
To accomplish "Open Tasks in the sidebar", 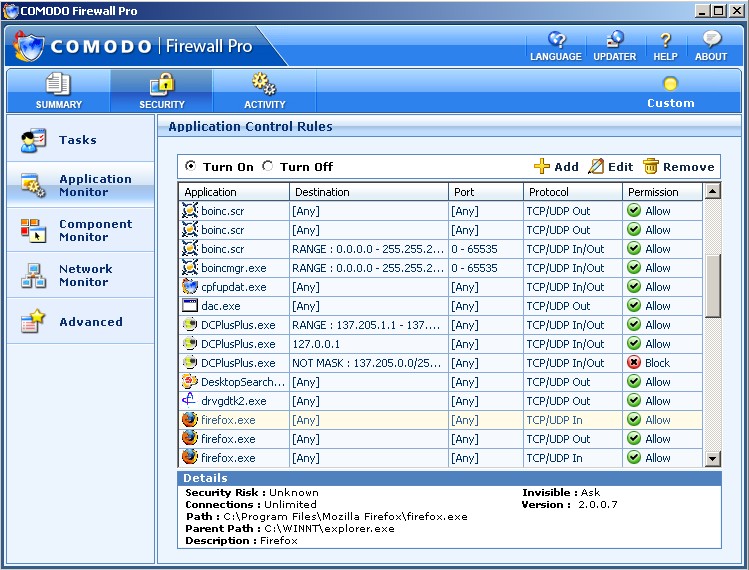I will coord(80,140).
